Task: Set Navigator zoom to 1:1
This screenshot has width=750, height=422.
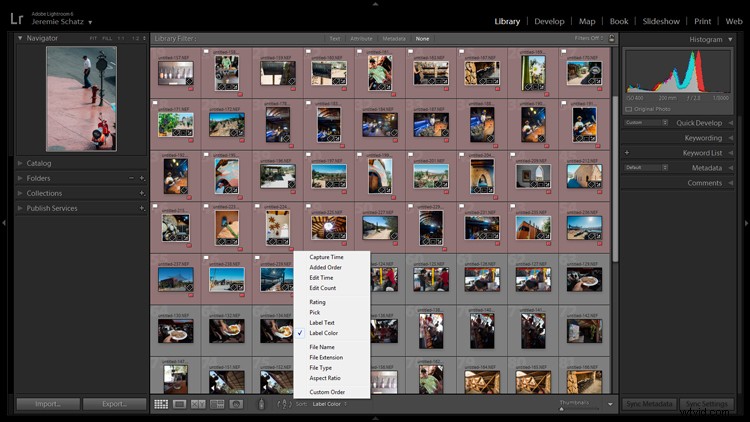Action: coord(121,38)
